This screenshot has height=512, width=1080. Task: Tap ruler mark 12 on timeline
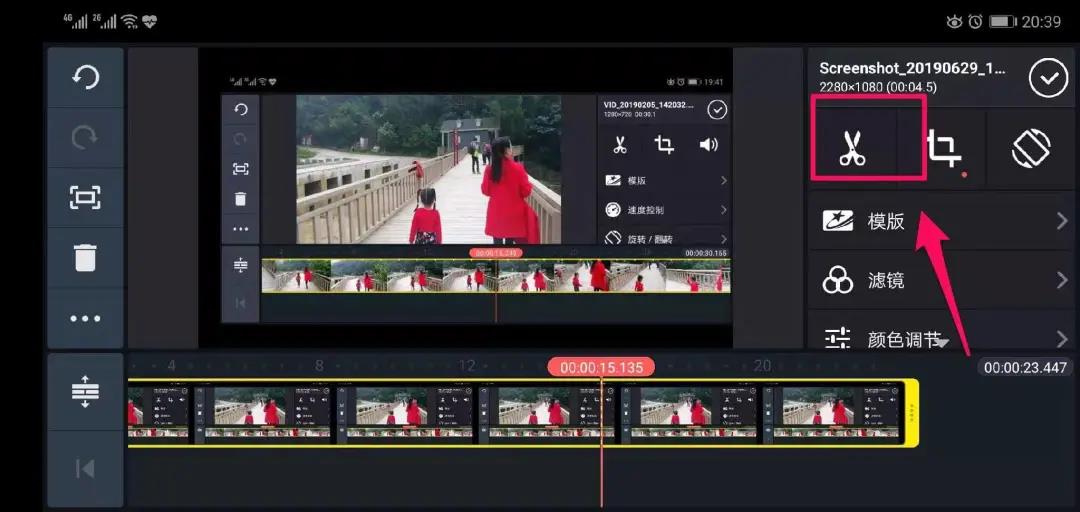coord(467,366)
